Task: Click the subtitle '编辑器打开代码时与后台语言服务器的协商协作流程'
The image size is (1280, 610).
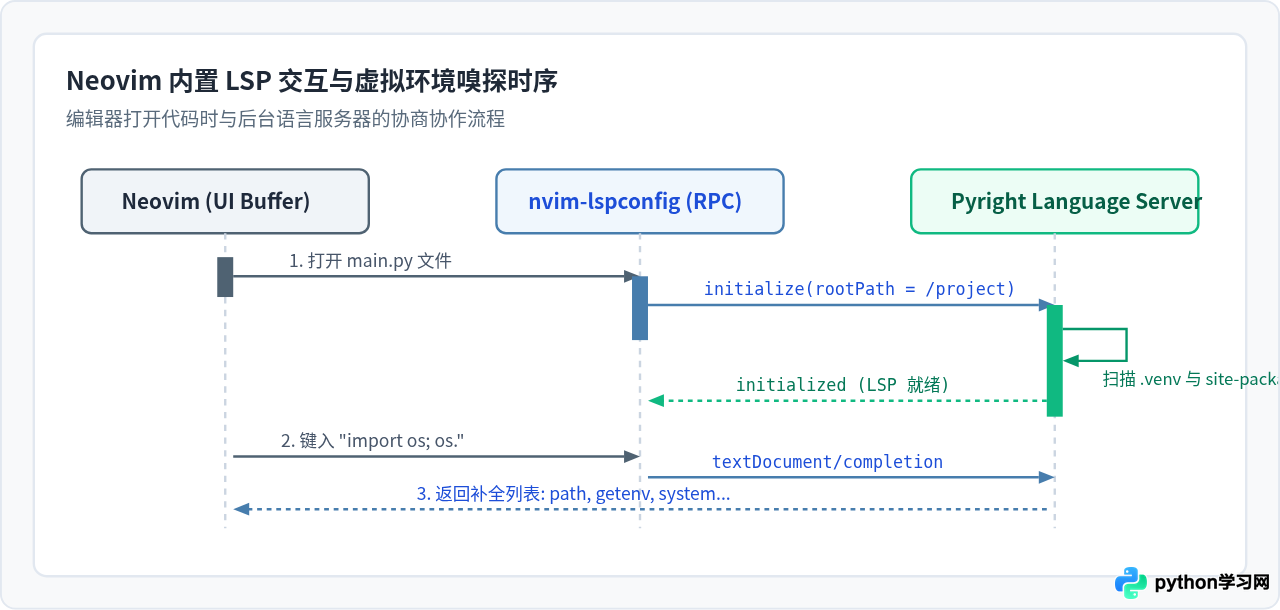Action: click(x=286, y=119)
